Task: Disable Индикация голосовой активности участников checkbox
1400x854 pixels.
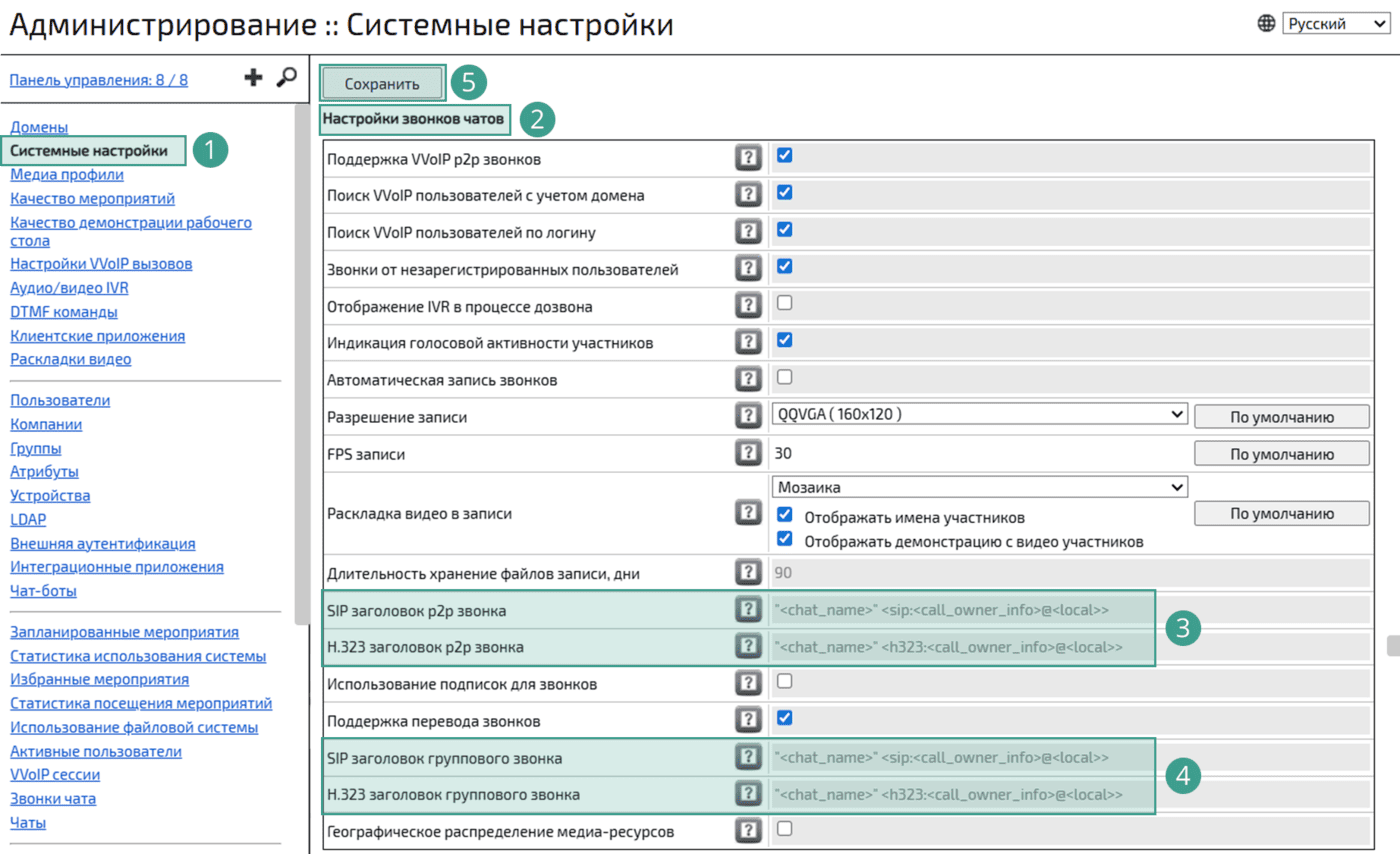Action: point(785,339)
